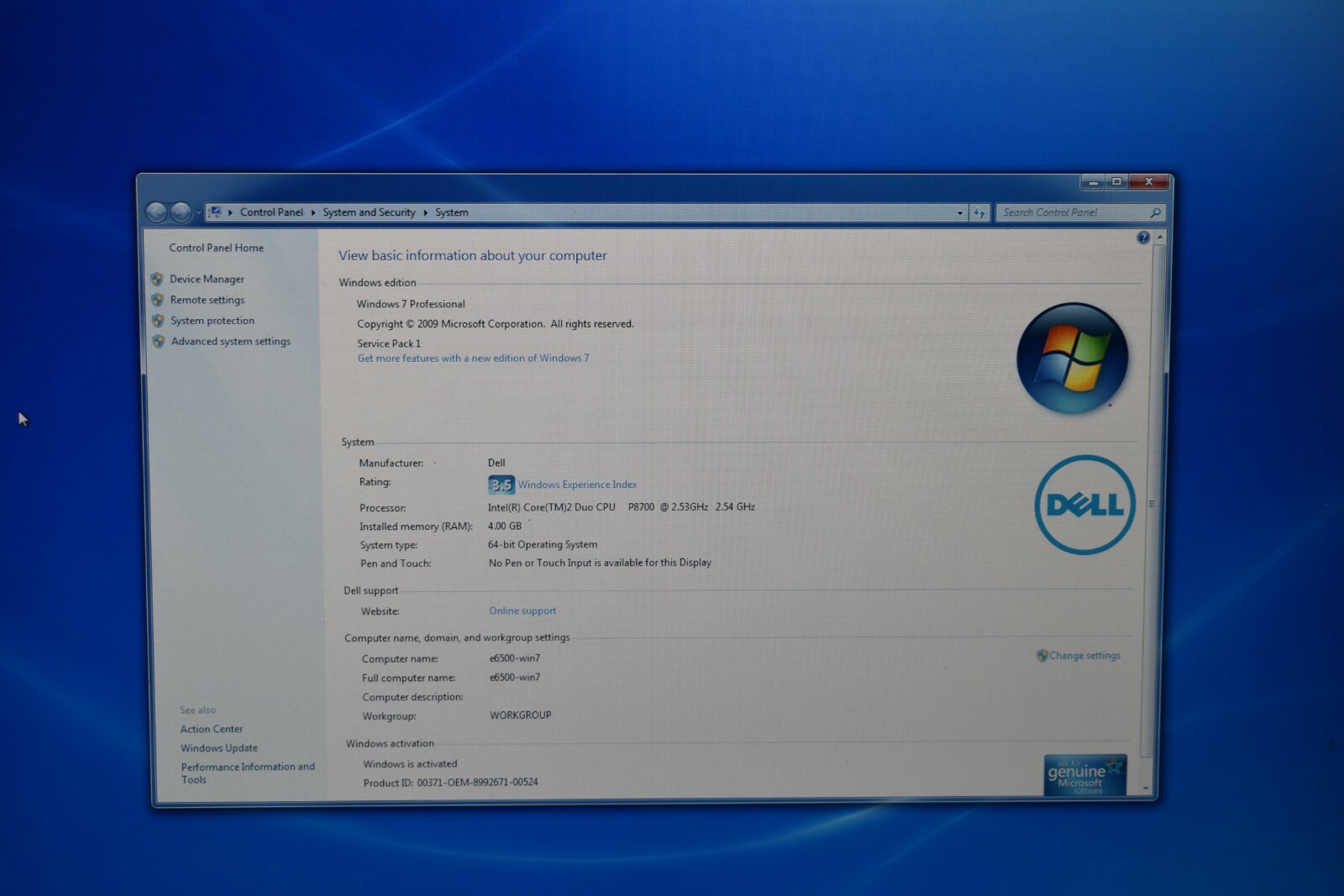This screenshot has height=896, width=1344.
Task: Click the Refresh button next to address bar
Action: coord(979,213)
